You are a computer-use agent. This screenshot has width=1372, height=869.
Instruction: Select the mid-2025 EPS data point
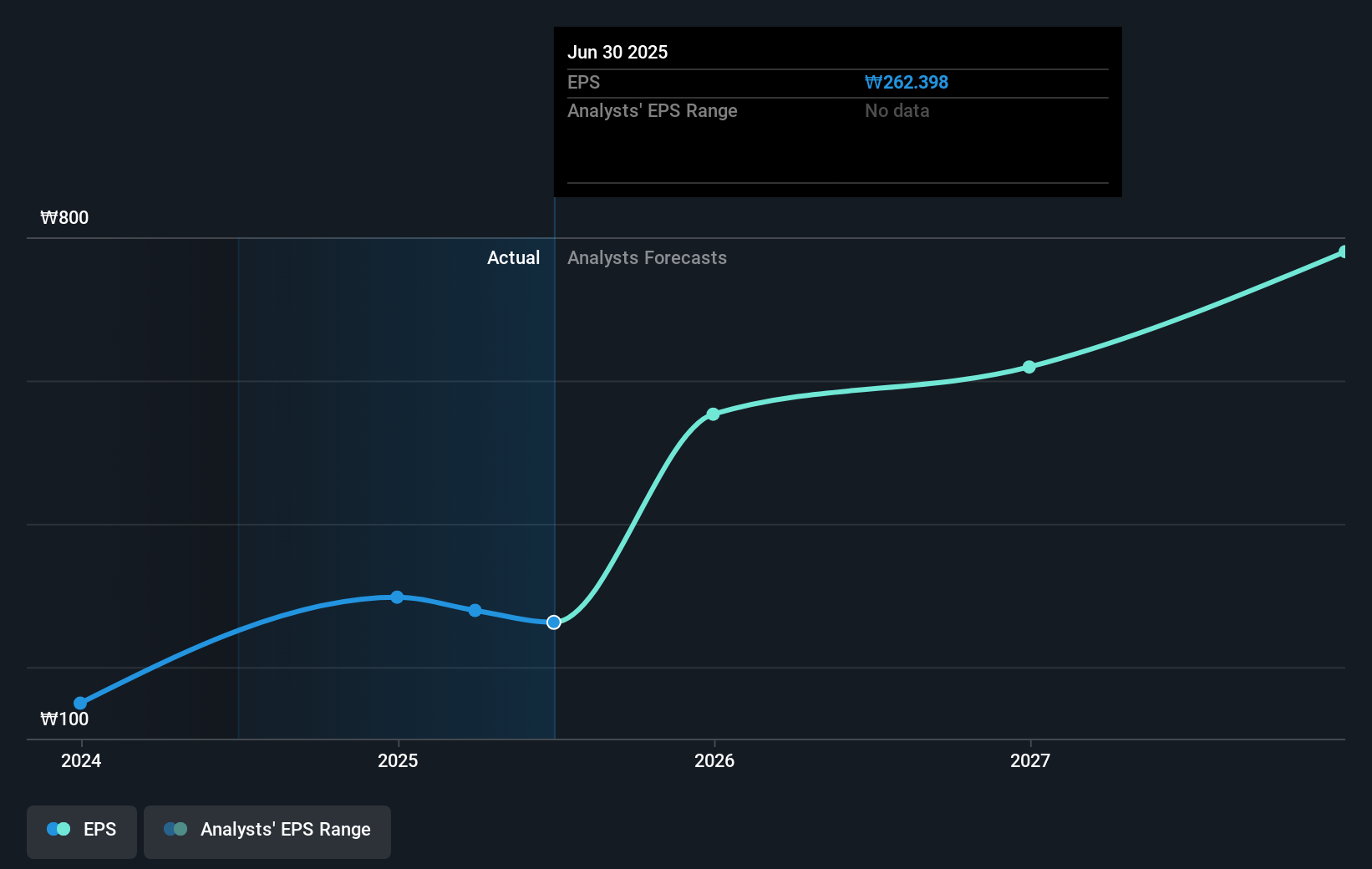(475, 611)
